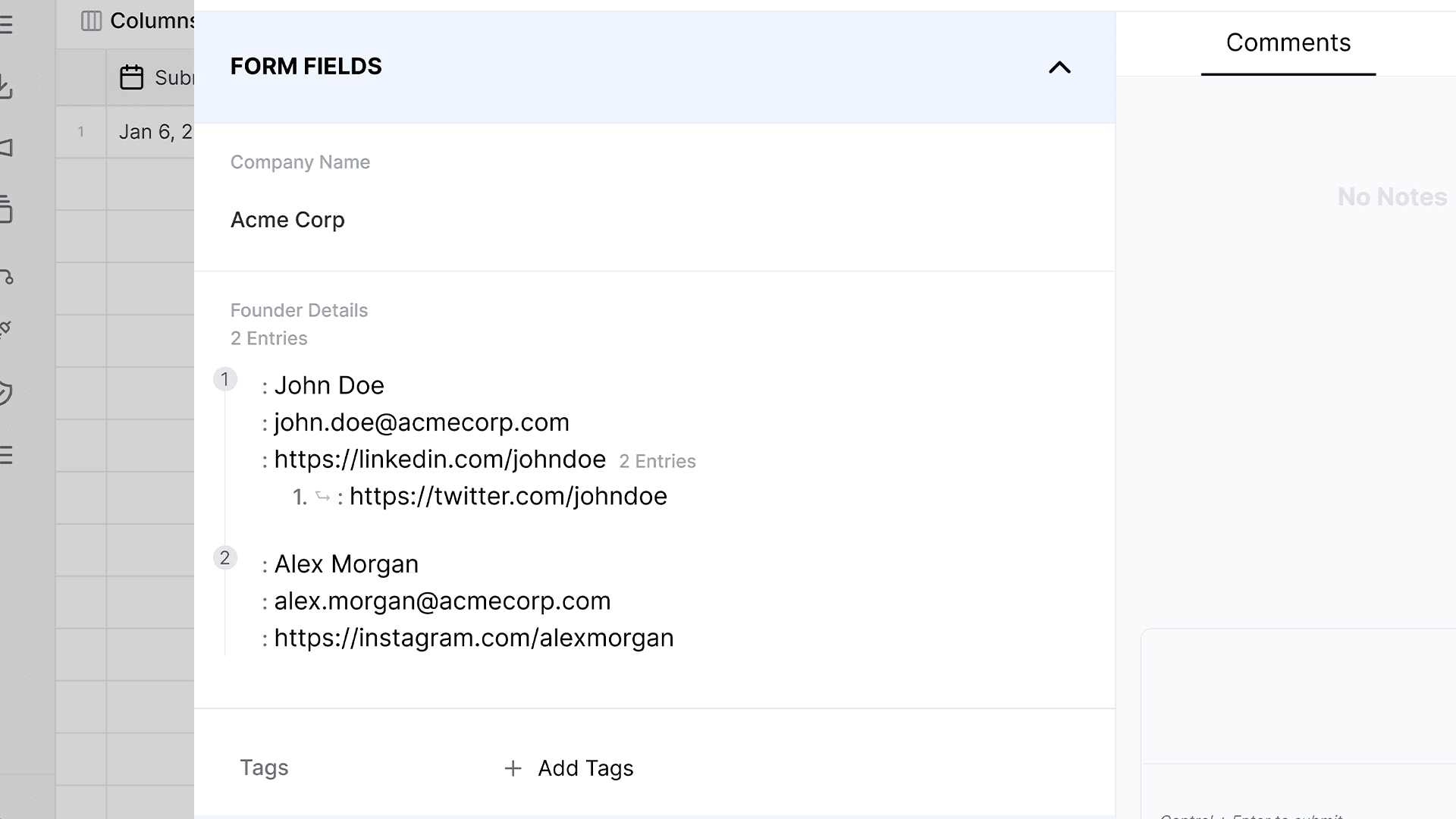Expand the second Founder Details entry badge
This screenshot has height=819, width=1456.
tap(224, 558)
